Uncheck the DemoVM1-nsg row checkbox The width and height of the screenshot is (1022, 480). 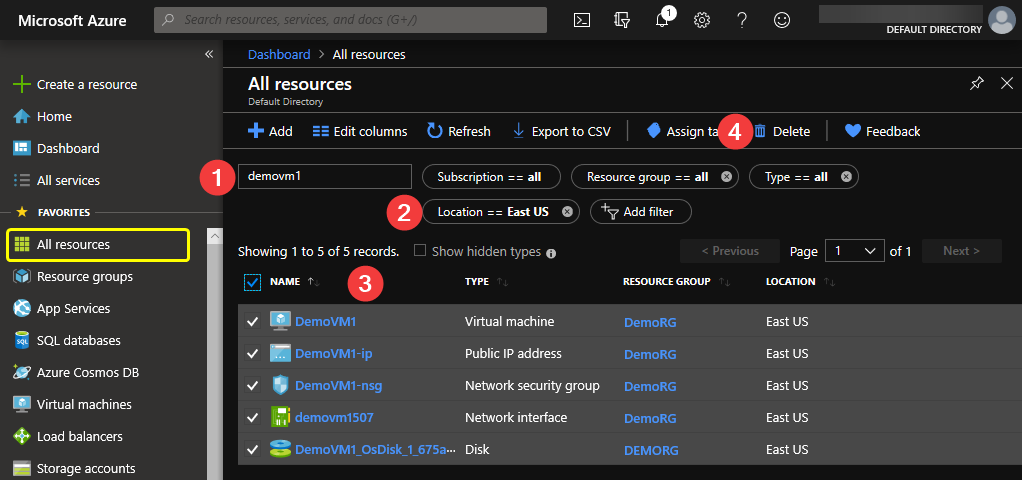[x=252, y=385]
